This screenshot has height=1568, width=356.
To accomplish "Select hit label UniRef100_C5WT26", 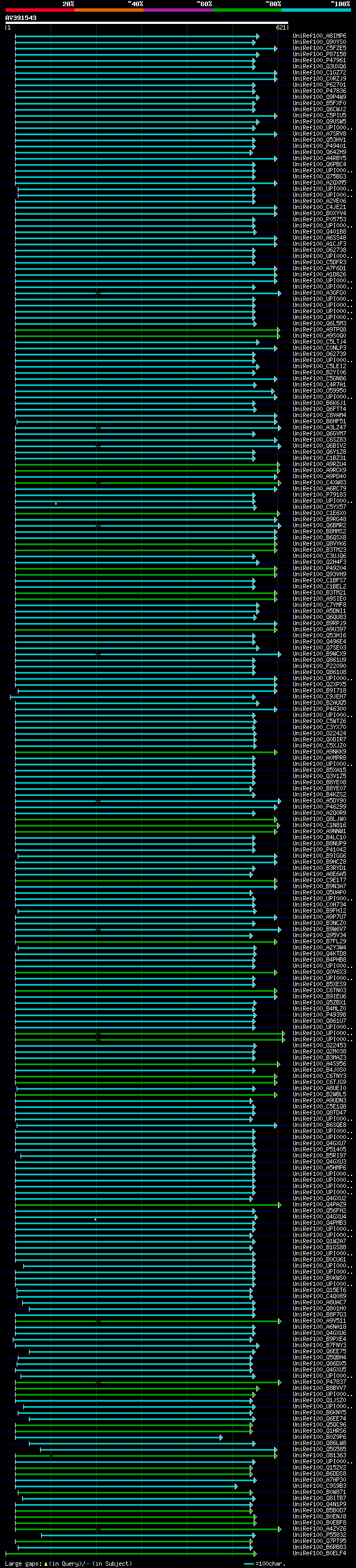I will click(x=319, y=721).
